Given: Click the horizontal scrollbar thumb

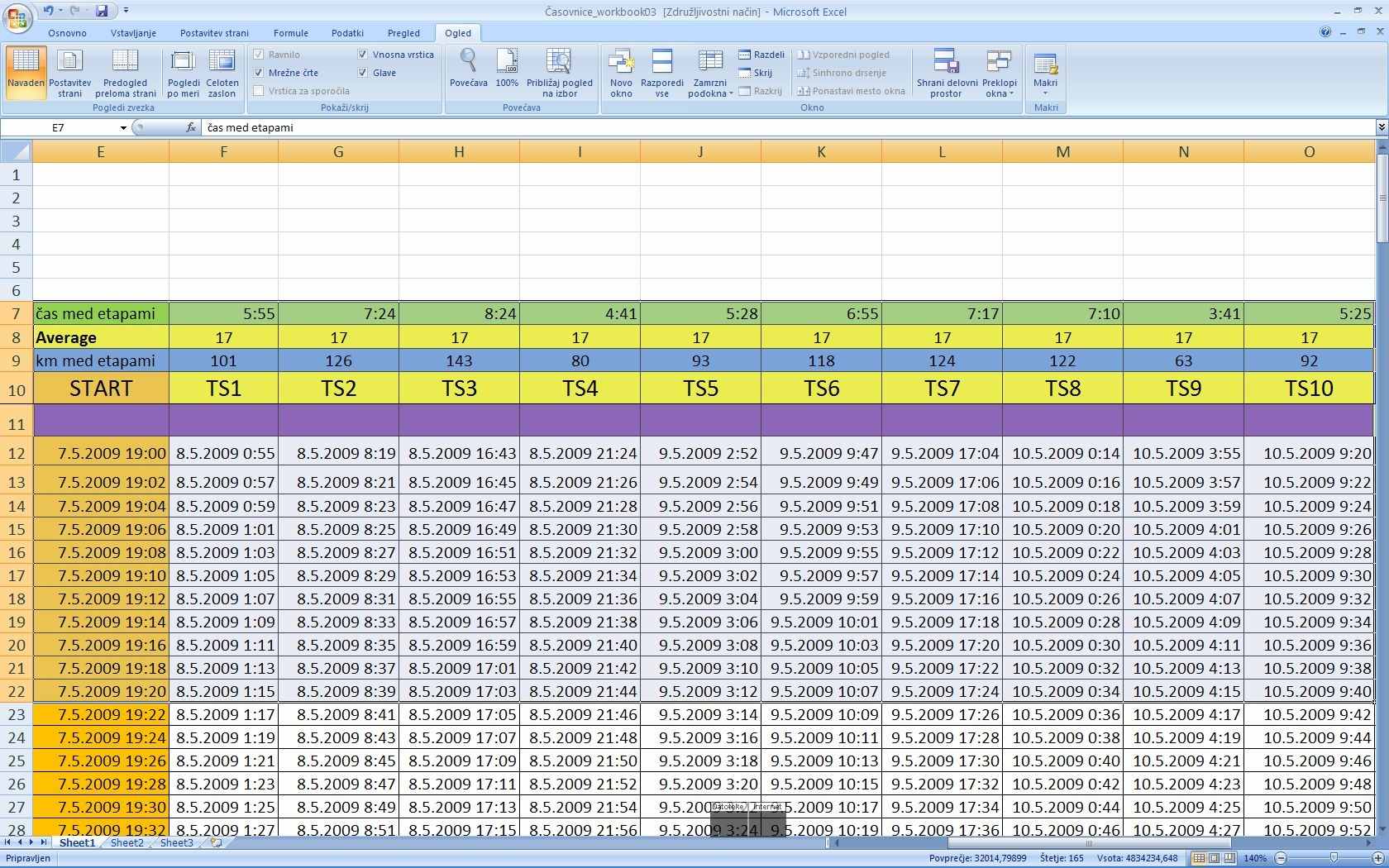Looking at the screenshot, I should pyautogui.click(x=1088, y=843).
